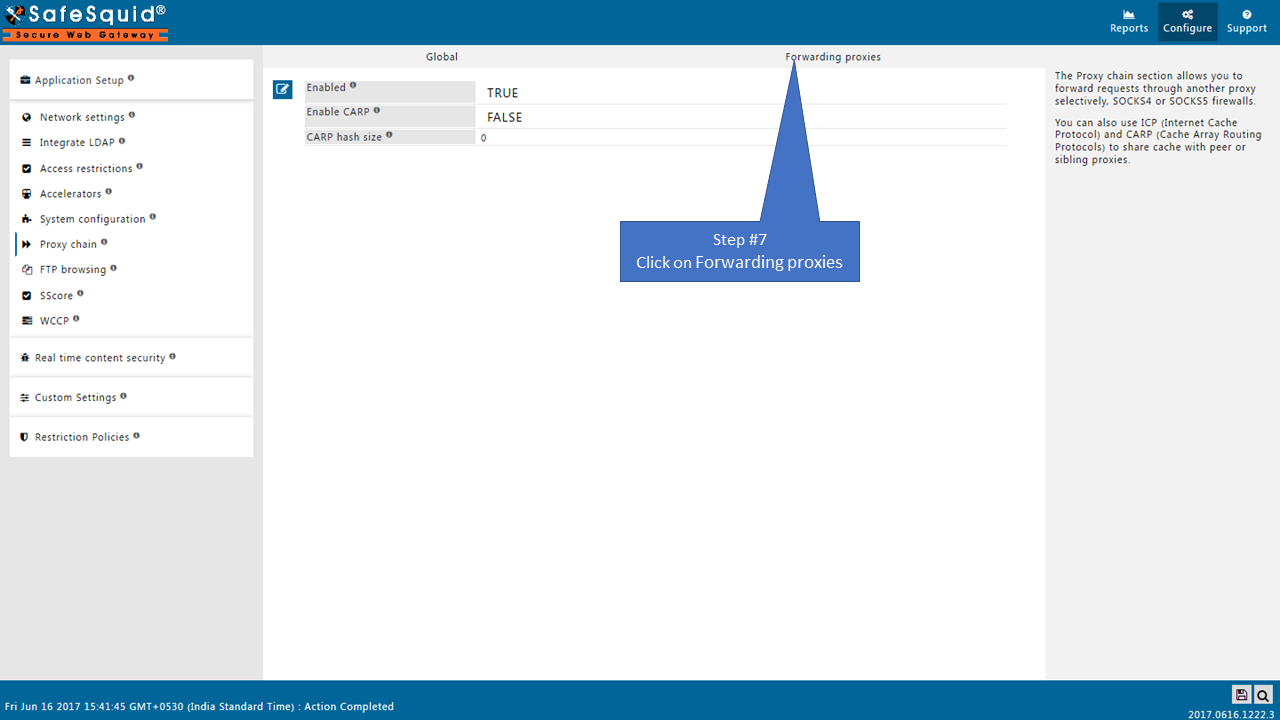Switch to the Global tab
This screenshot has height=720, width=1280.
[441, 57]
